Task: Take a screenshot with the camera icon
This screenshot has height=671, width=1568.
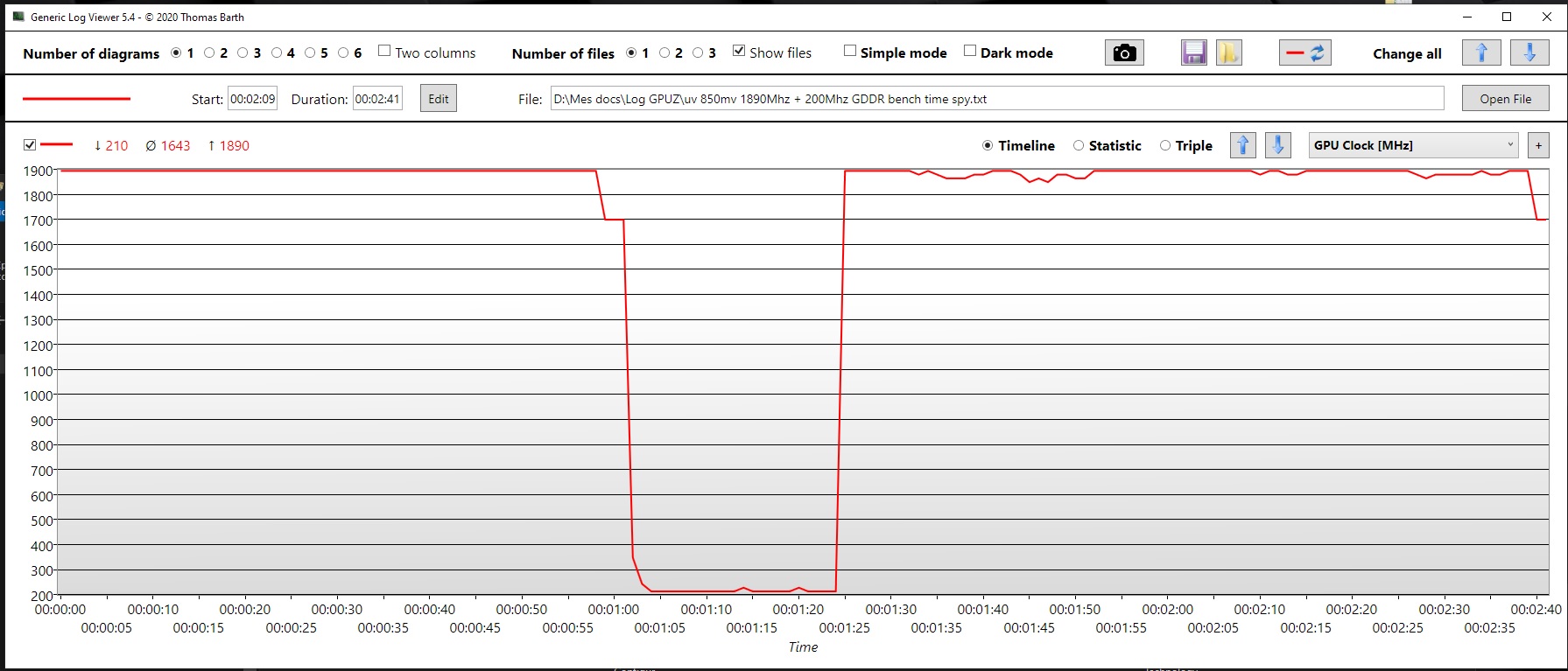Action: coord(1124,53)
